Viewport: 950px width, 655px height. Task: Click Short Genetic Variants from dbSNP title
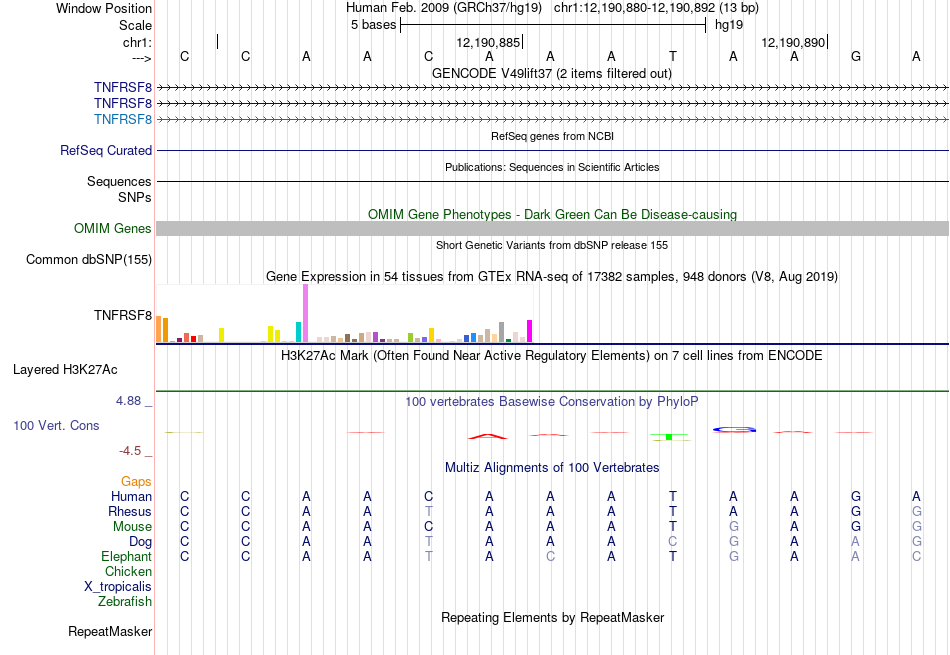(x=552, y=245)
